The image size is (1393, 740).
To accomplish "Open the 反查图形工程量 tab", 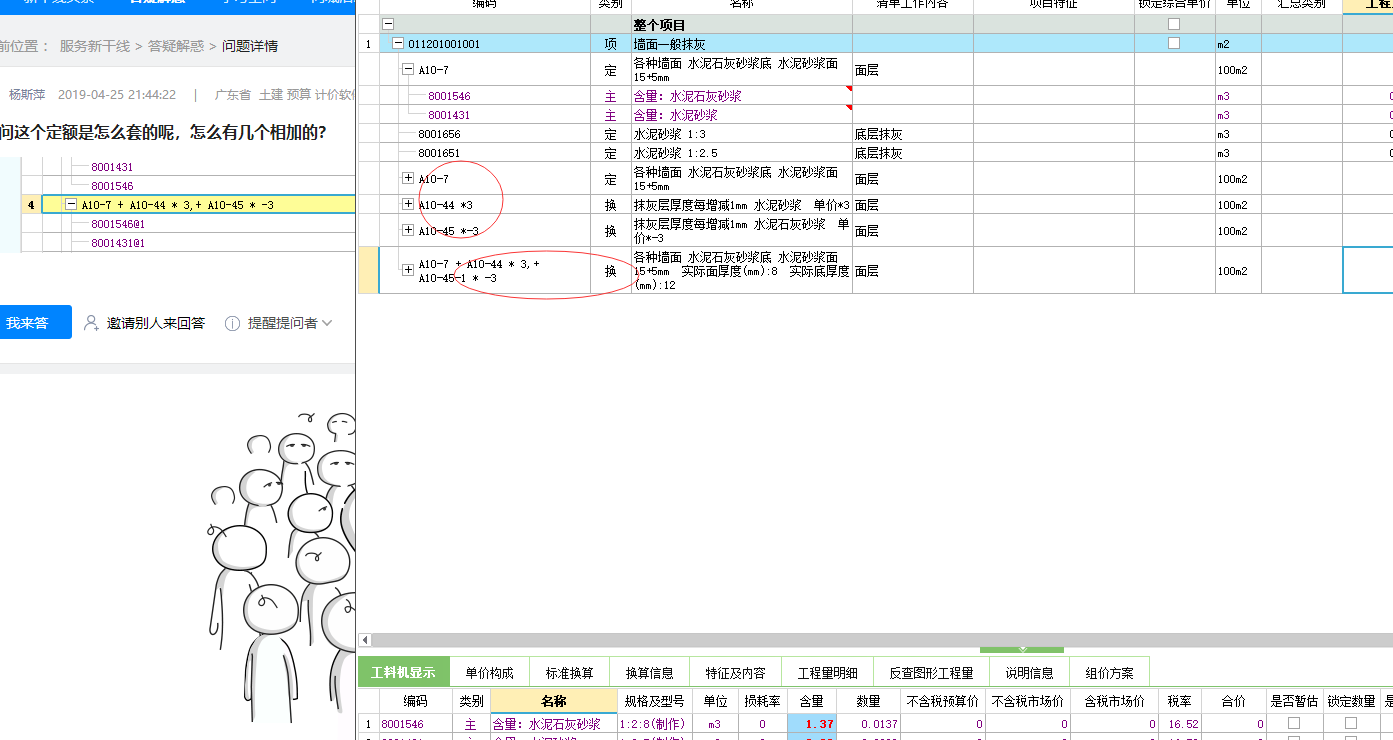I will click(931, 673).
